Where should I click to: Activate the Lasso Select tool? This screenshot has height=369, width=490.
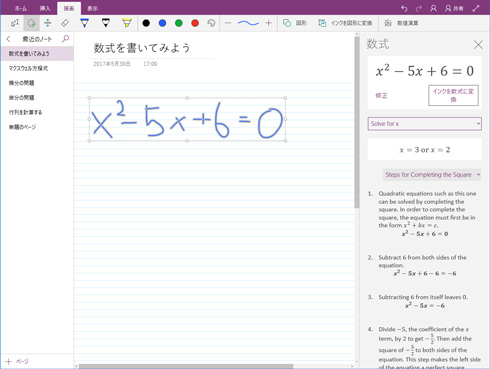(31, 23)
